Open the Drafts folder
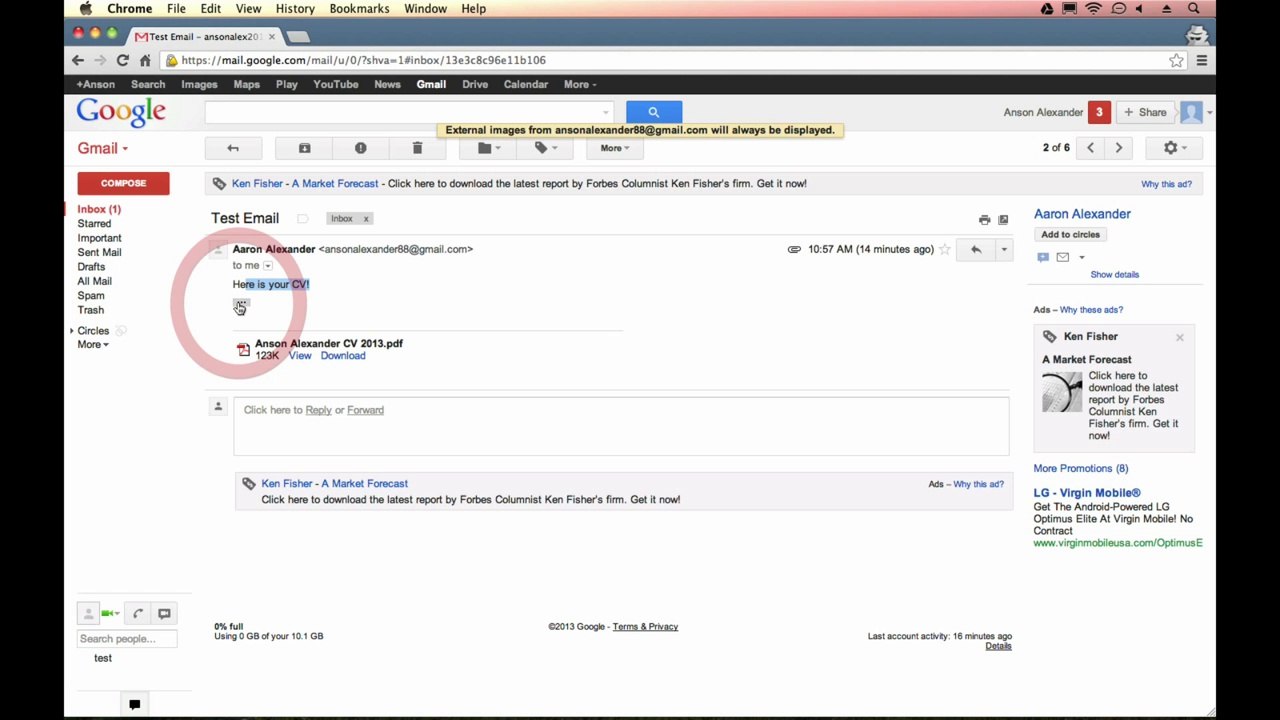The height and width of the screenshot is (720, 1280). [x=91, y=267]
